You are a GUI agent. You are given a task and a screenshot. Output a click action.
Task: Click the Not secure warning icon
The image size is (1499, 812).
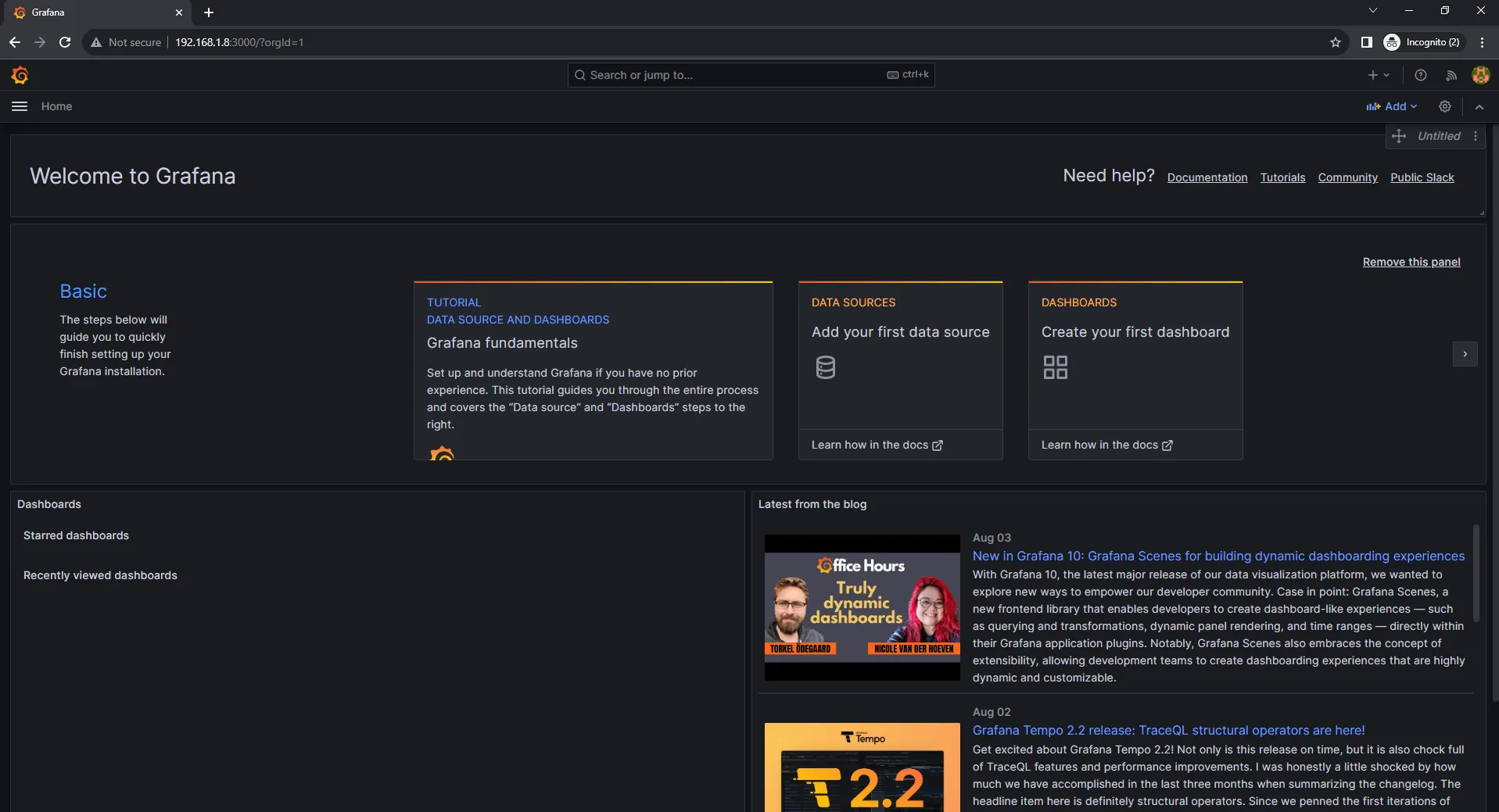click(x=96, y=42)
